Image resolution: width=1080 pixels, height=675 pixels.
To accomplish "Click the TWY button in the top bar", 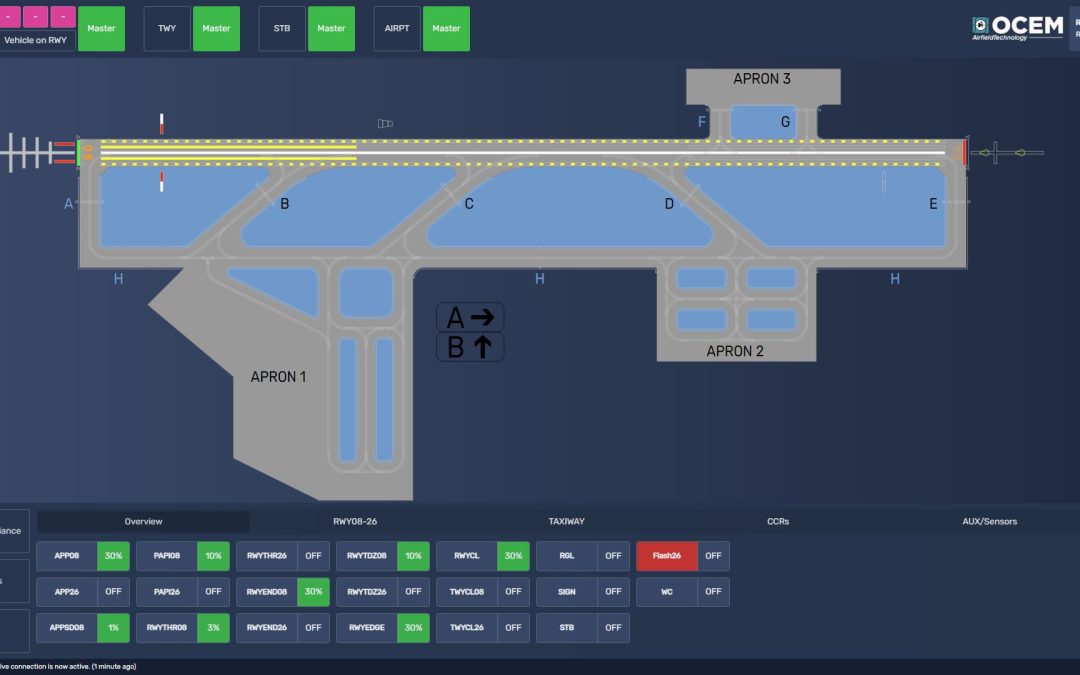I will 167,28.
